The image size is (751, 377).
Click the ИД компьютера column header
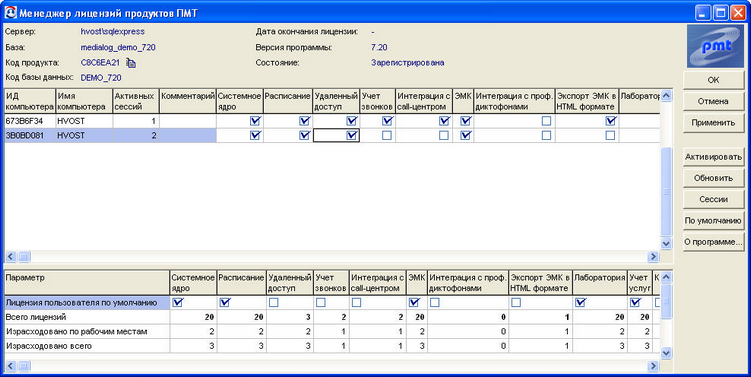(30, 102)
